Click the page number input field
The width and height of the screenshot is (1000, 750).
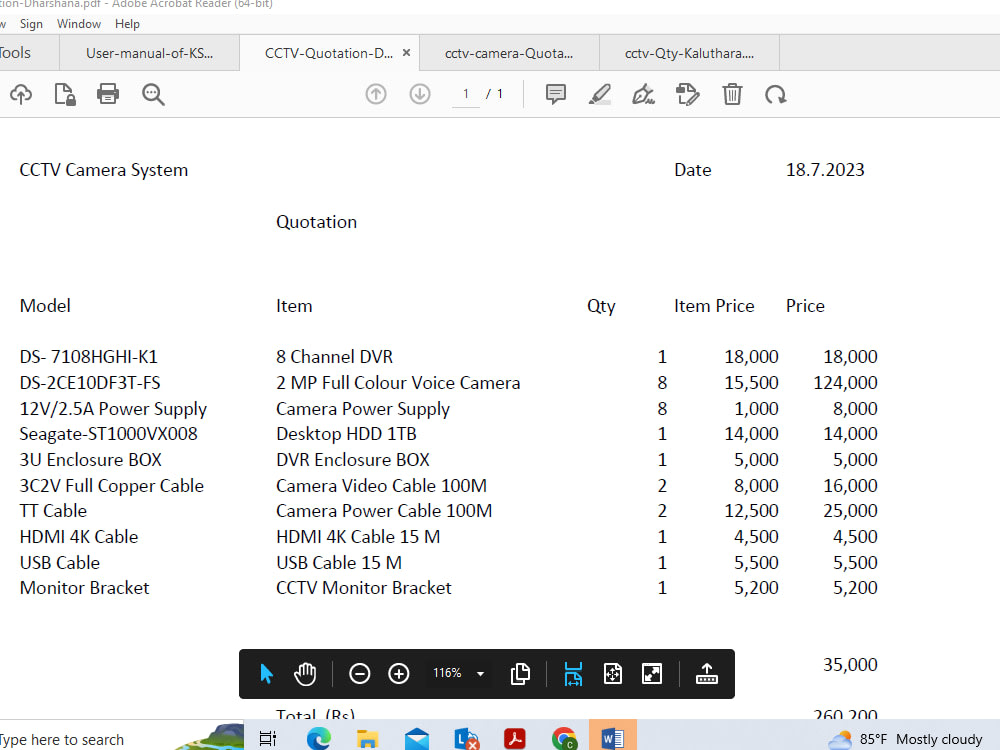[466, 94]
